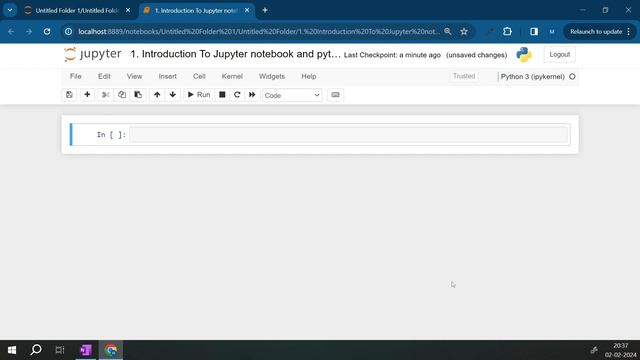The image size is (640, 360).
Task: Expand the browser tab search chevron
Action: (10, 11)
